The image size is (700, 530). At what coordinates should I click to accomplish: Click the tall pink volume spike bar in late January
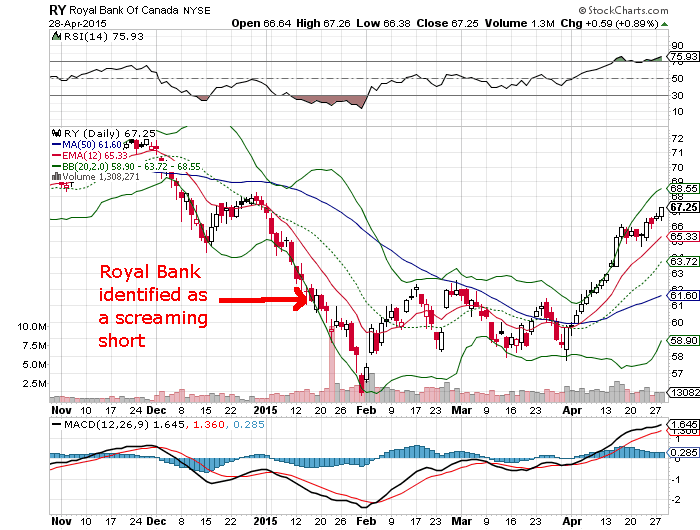pos(332,364)
